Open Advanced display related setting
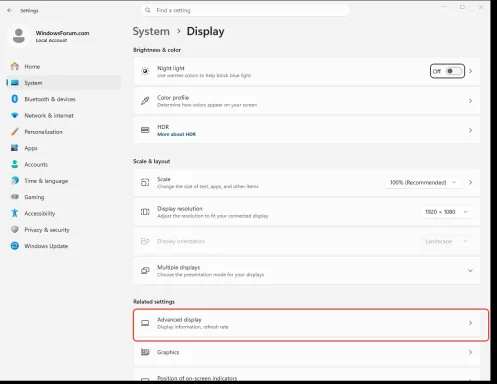Image resolution: width=497 pixels, height=384 pixels. pyautogui.click(x=307, y=323)
